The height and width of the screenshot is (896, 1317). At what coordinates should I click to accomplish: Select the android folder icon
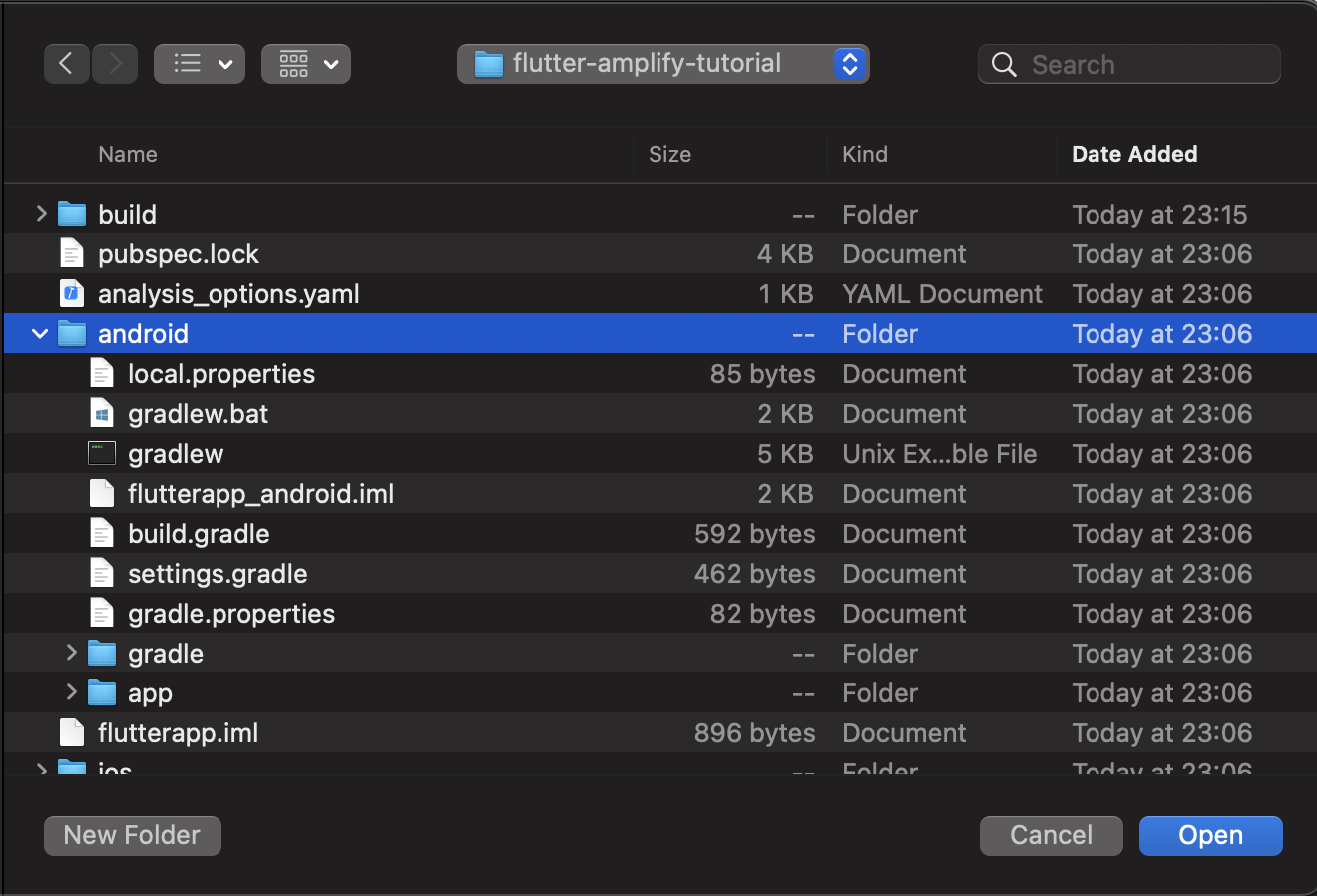(72, 333)
